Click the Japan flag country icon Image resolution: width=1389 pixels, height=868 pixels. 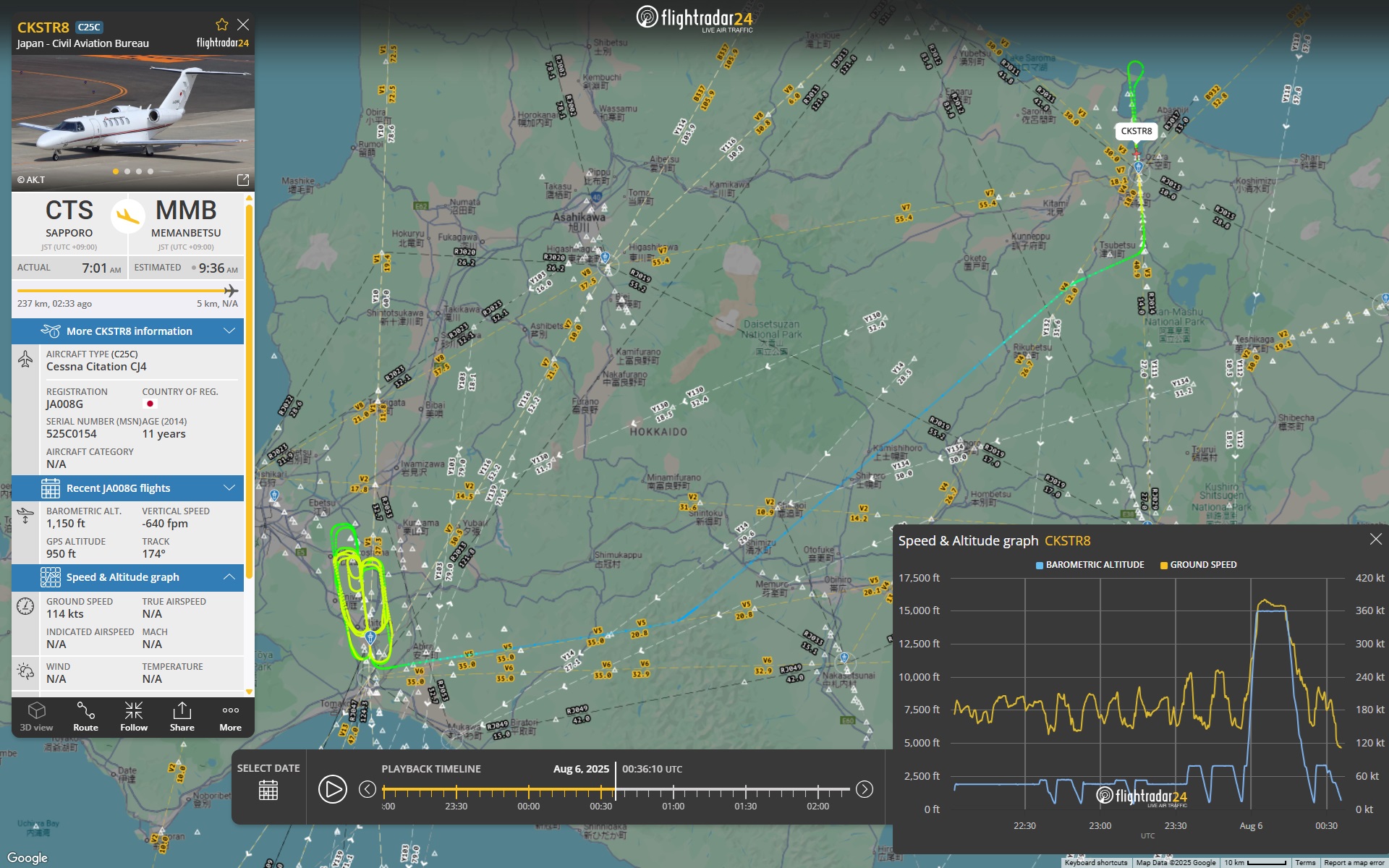pyautogui.click(x=150, y=404)
